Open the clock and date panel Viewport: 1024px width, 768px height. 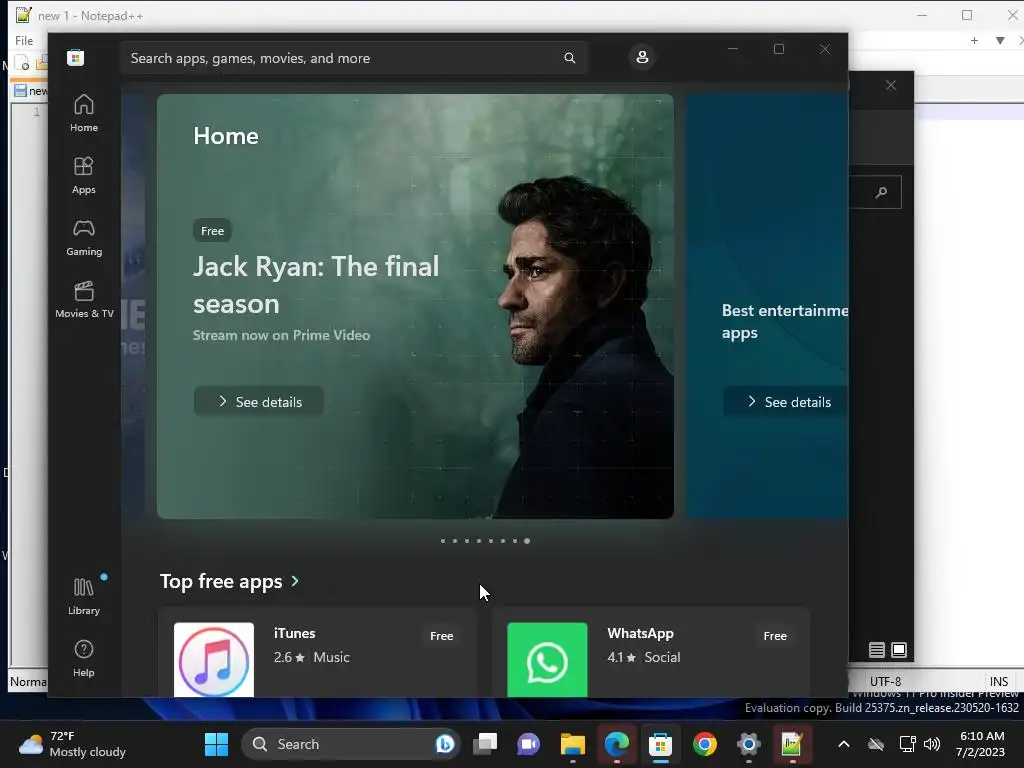pyautogui.click(x=982, y=744)
